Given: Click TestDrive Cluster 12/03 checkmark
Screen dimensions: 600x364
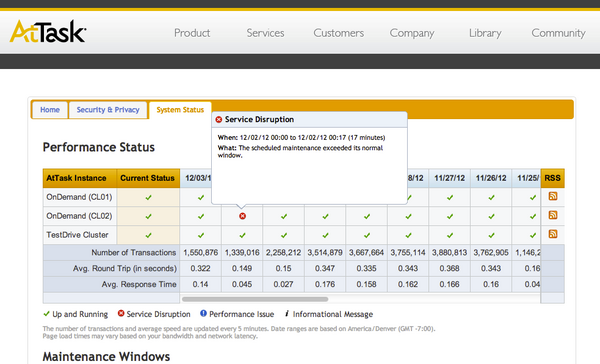Looking at the screenshot, I should (201, 235).
